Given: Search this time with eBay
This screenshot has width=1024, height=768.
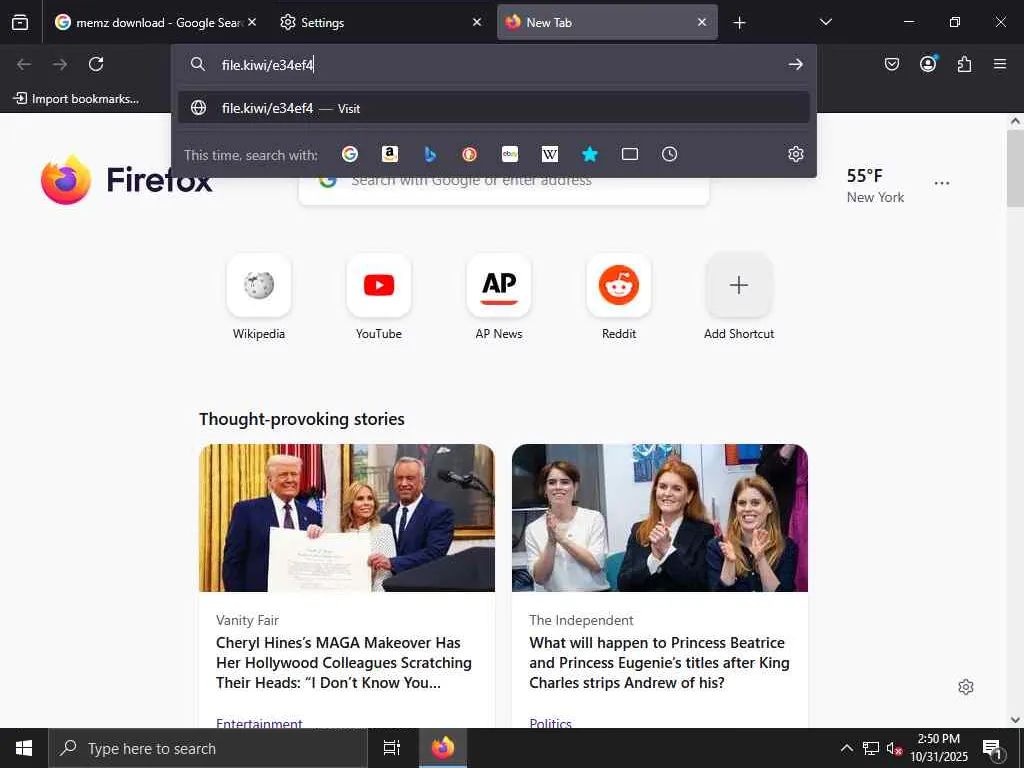Looking at the screenshot, I should 510,154.
